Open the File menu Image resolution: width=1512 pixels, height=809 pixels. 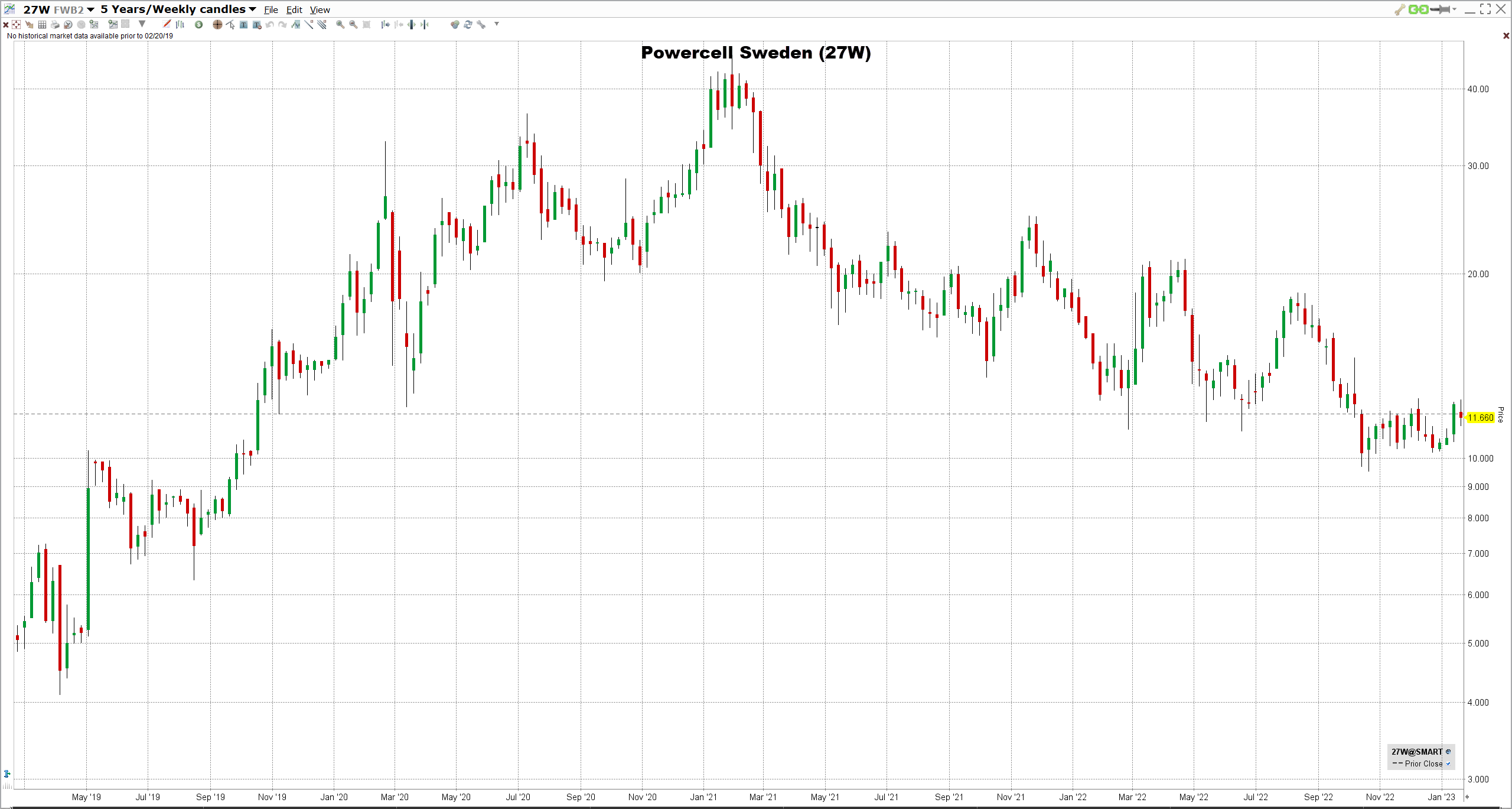point(271,10)
